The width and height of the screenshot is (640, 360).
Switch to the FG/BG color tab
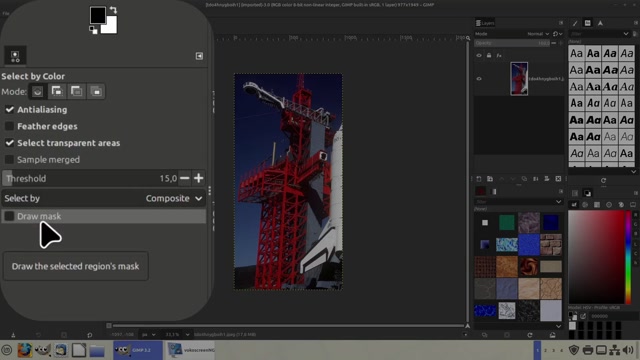(x=587, y=193)
